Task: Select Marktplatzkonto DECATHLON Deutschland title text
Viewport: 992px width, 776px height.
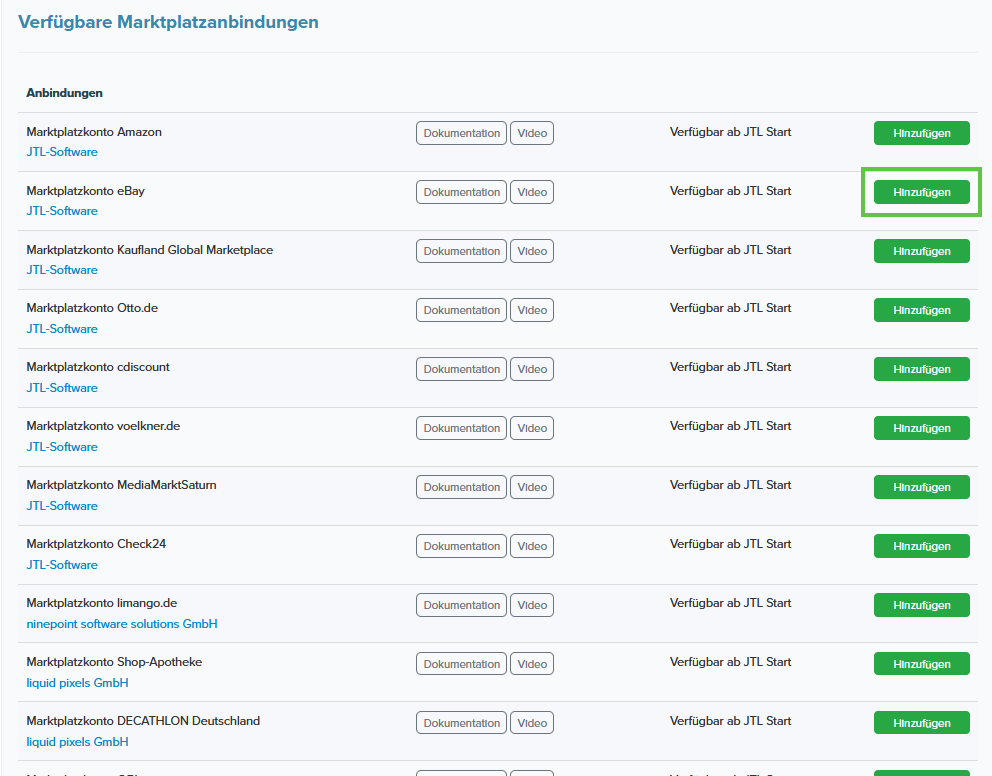Action: [x=143, y=721]
